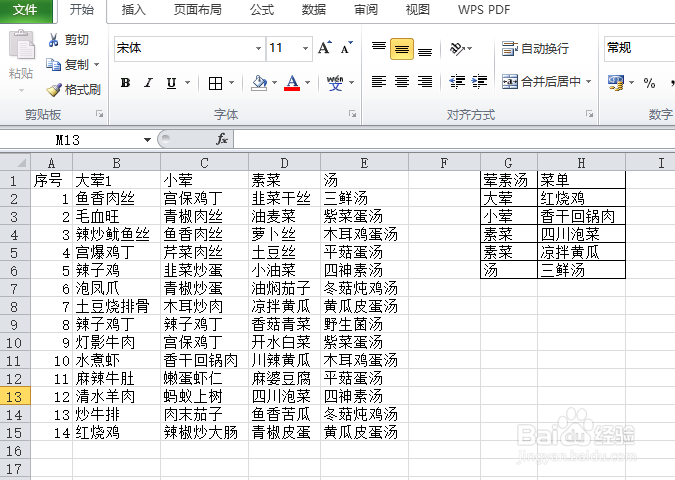Screen dimensions: 675x480
Task: Apply fill color with paint bucket icon
Action: (259, 83)
